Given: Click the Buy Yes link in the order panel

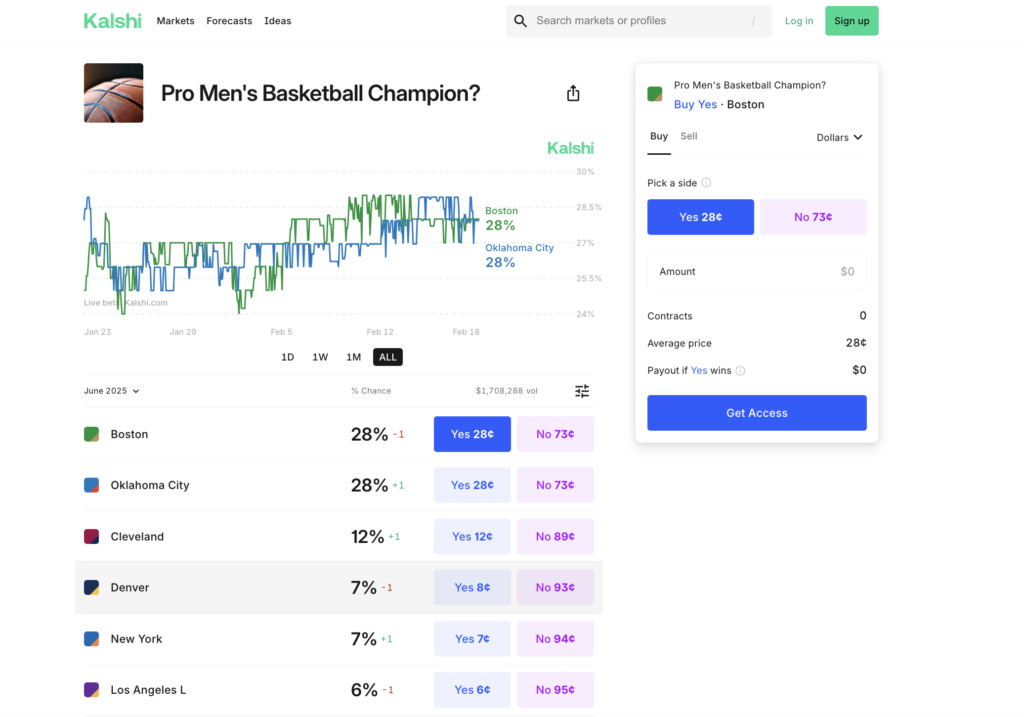Looking at the screenshot, I should click(695, 104).
